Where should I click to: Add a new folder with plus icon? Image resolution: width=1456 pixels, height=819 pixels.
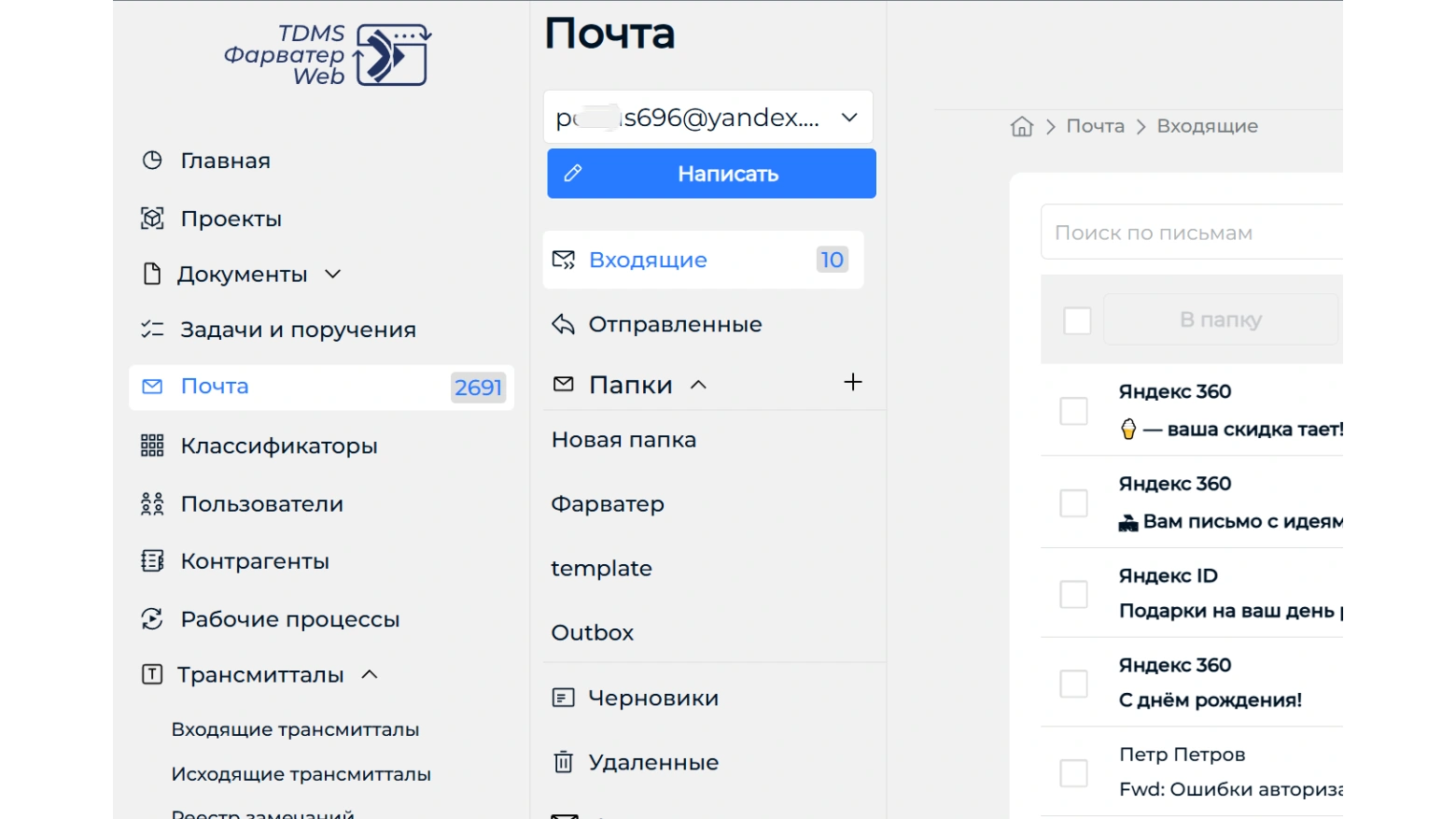853,382
